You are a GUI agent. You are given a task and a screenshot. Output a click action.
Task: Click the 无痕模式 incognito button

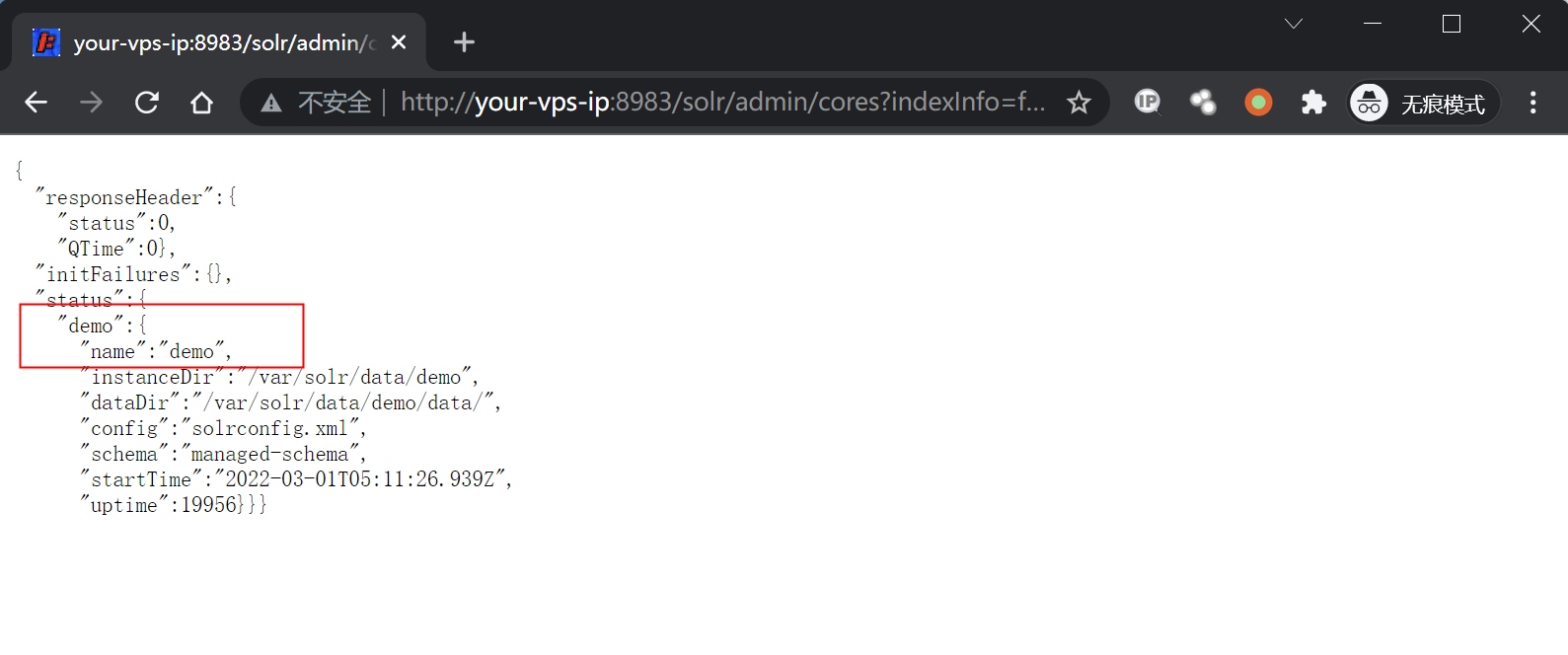point(1423,103)
